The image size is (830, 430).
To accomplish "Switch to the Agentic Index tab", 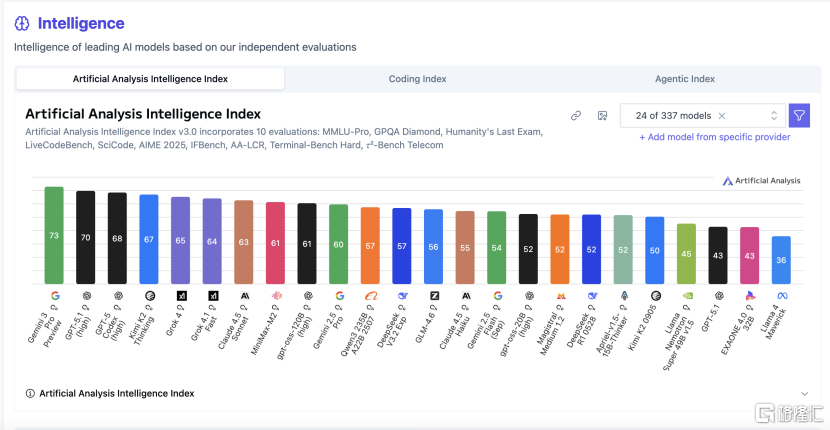I will [x=684, y=79].
